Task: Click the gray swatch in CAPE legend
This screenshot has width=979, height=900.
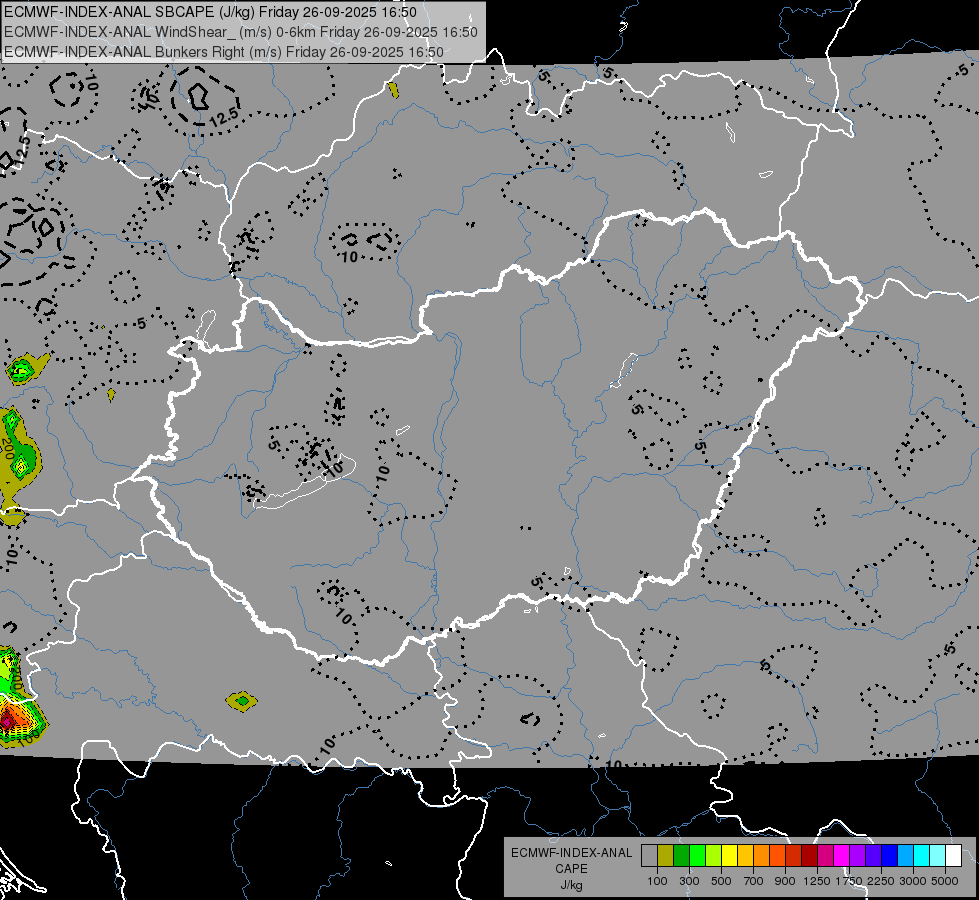Action: pyautogui.click(x=649, y=855)
